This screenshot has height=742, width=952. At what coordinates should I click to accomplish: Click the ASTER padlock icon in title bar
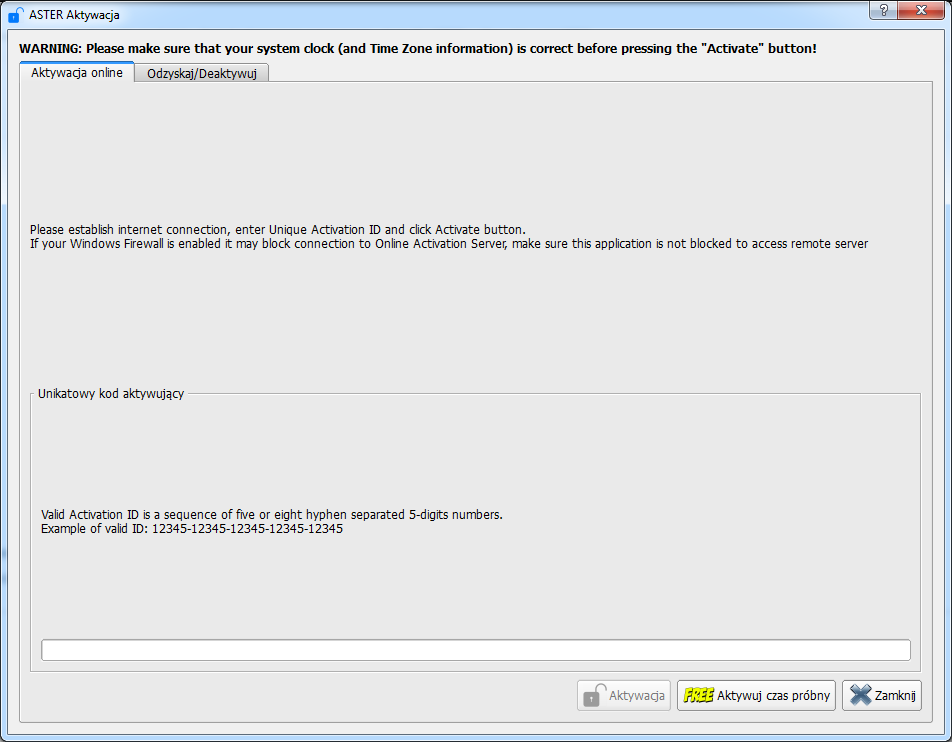point(16,15)
